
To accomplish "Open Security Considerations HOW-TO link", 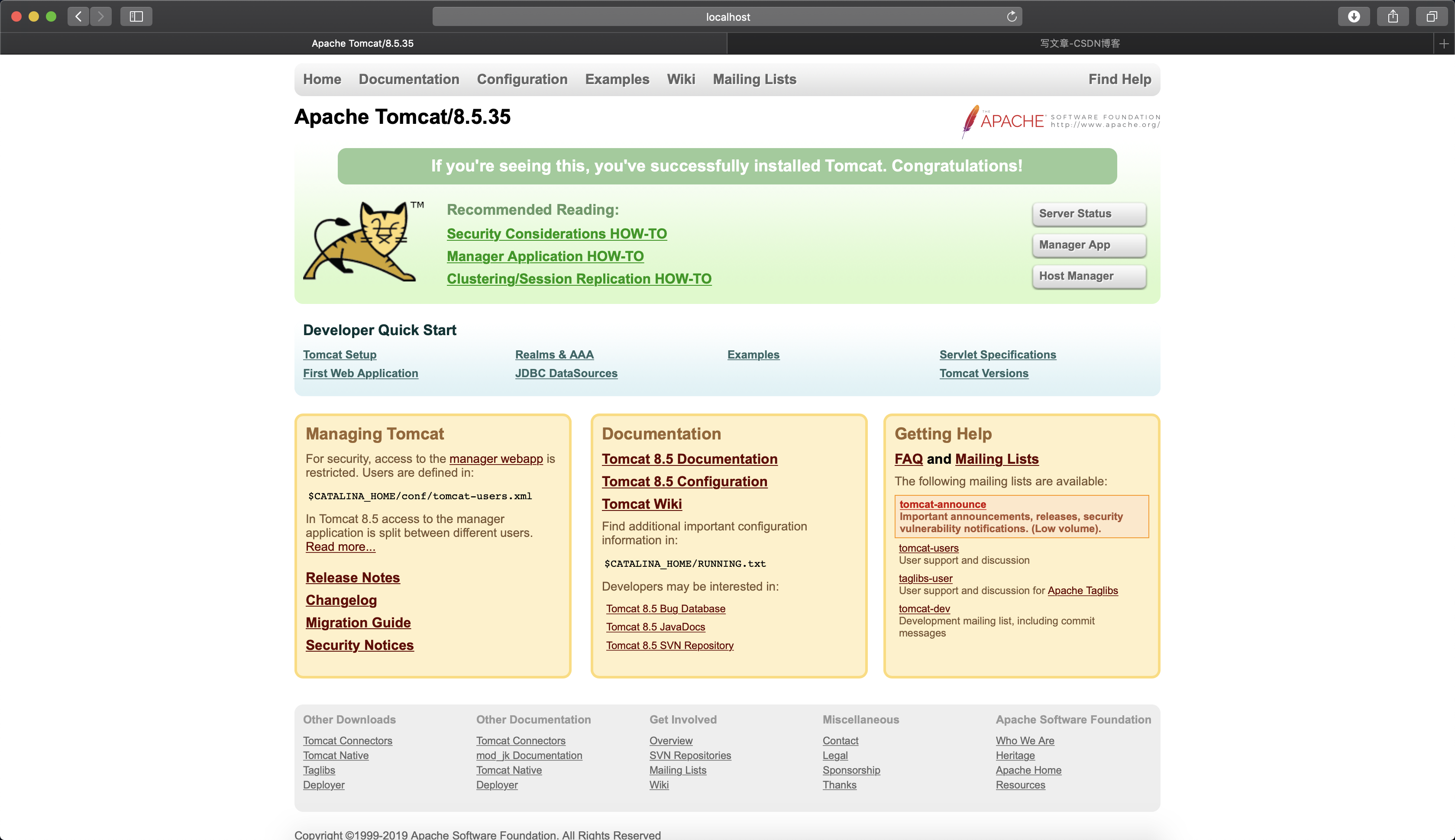I will click(556, 234).
